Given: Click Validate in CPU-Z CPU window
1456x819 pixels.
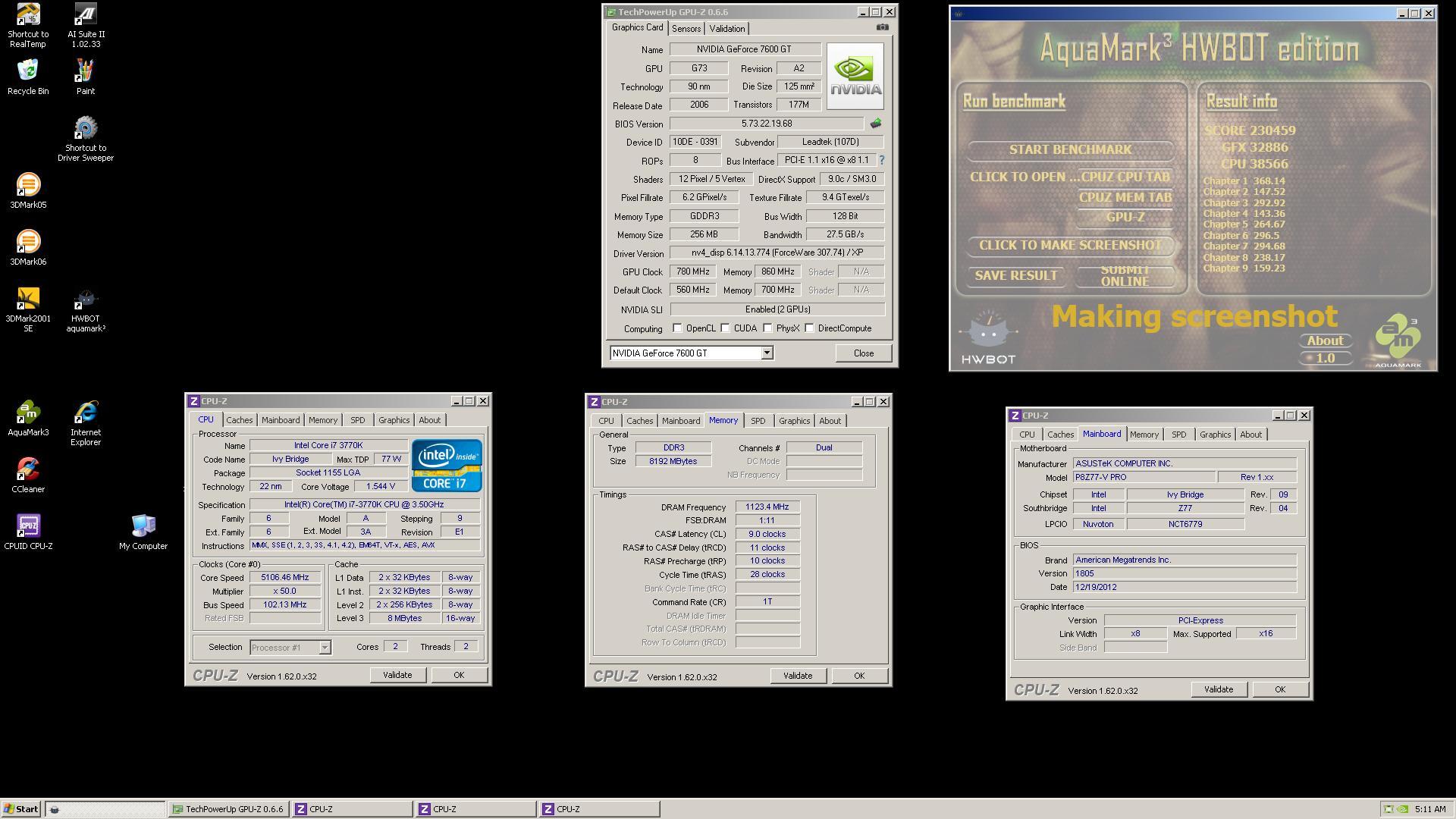Looking at the screenshot, I should [397, 675].
